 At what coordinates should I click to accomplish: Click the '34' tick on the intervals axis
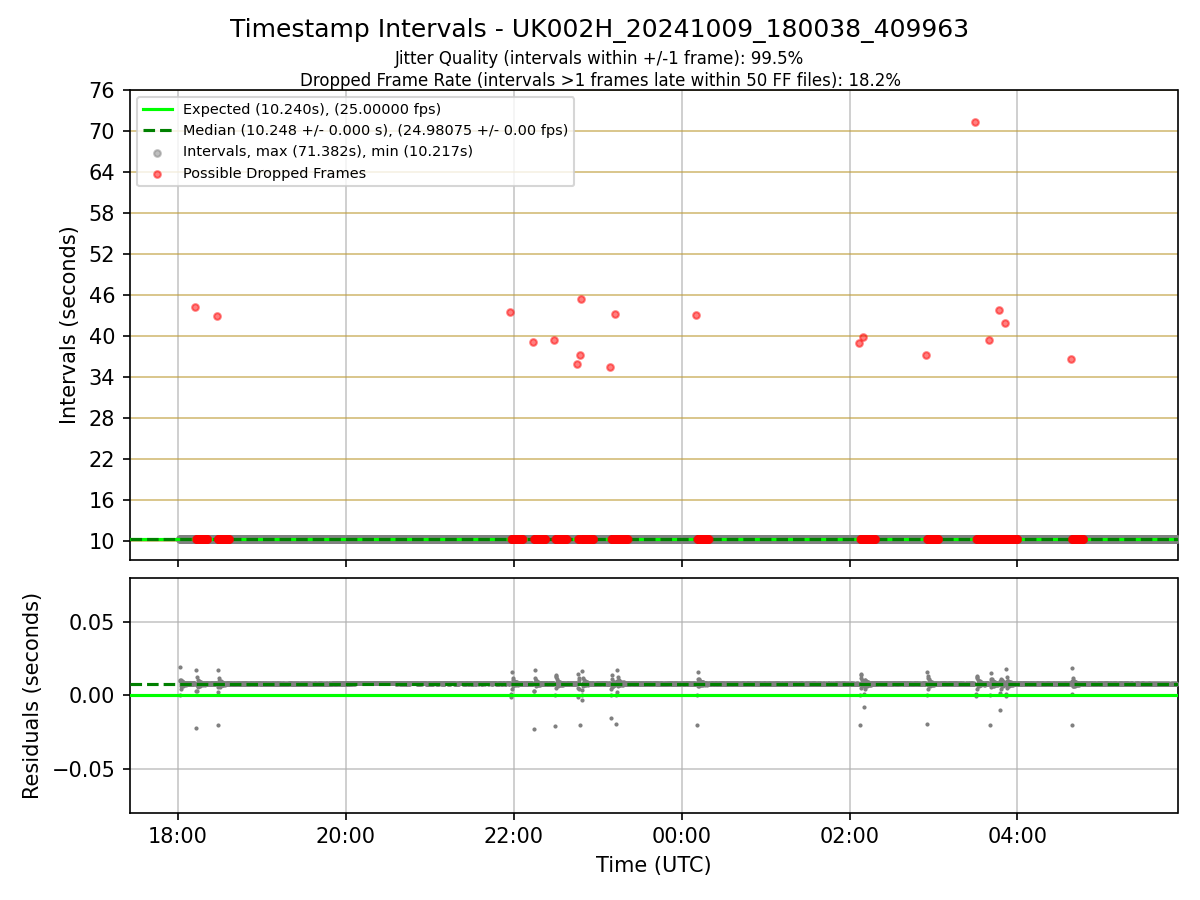[x=104, y=377]
